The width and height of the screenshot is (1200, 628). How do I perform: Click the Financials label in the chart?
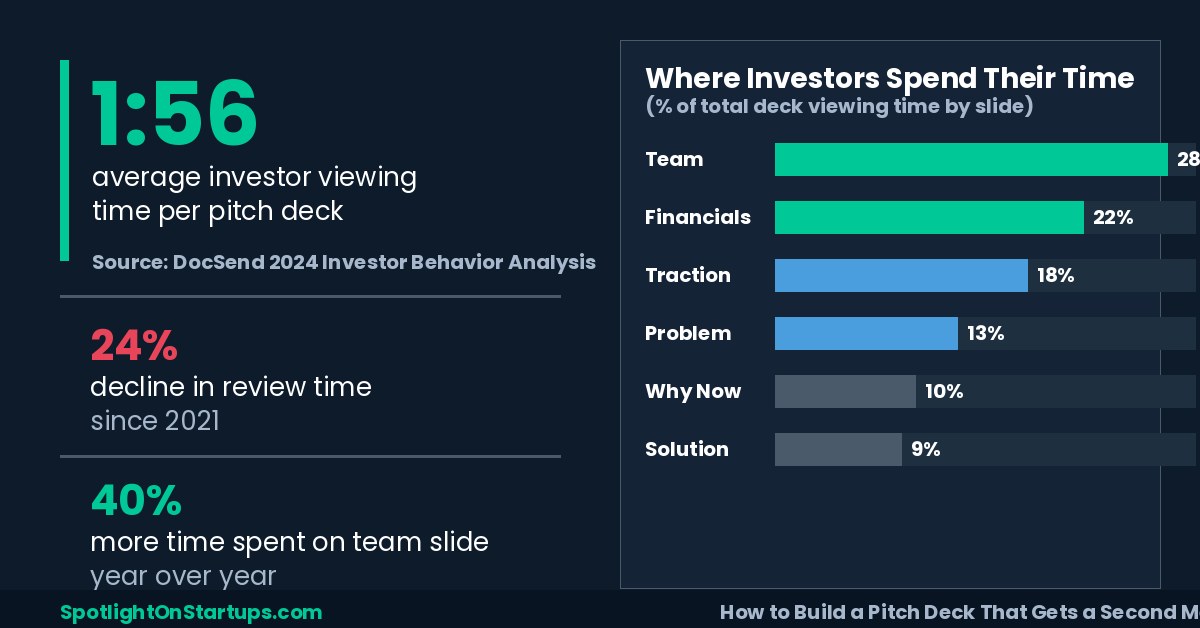click(x=698, y=217)
